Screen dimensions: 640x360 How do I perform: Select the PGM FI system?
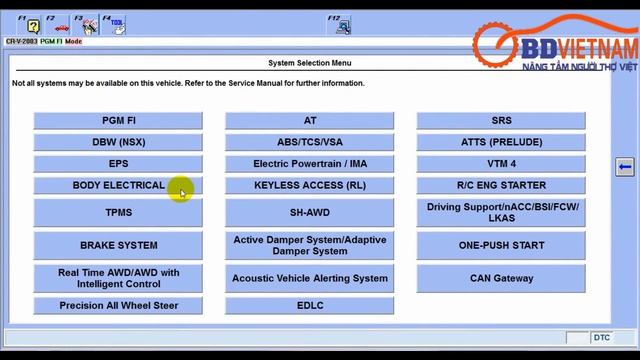pos(118,121)
